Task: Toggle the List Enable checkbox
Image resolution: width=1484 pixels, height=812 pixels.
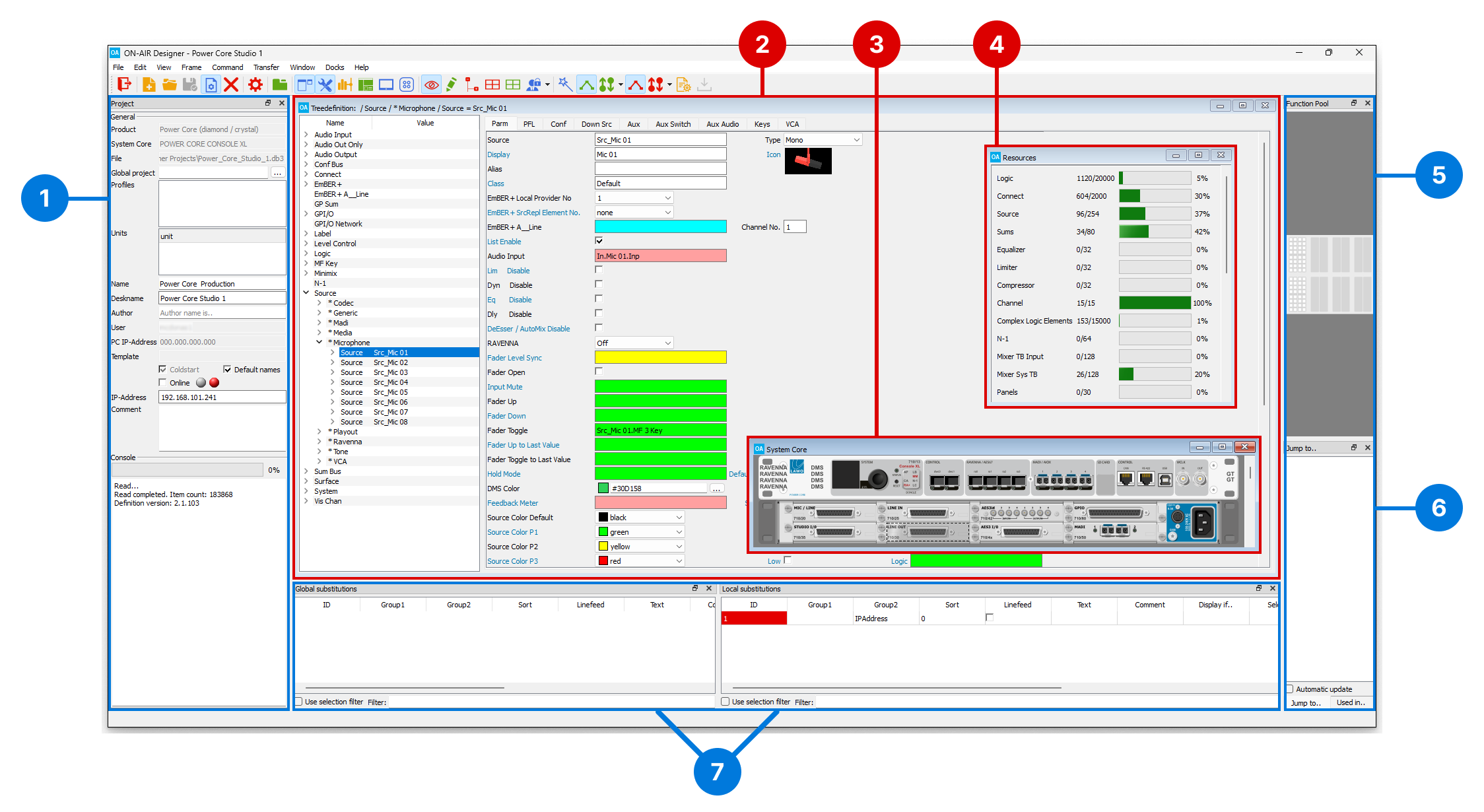Action: 599,241
